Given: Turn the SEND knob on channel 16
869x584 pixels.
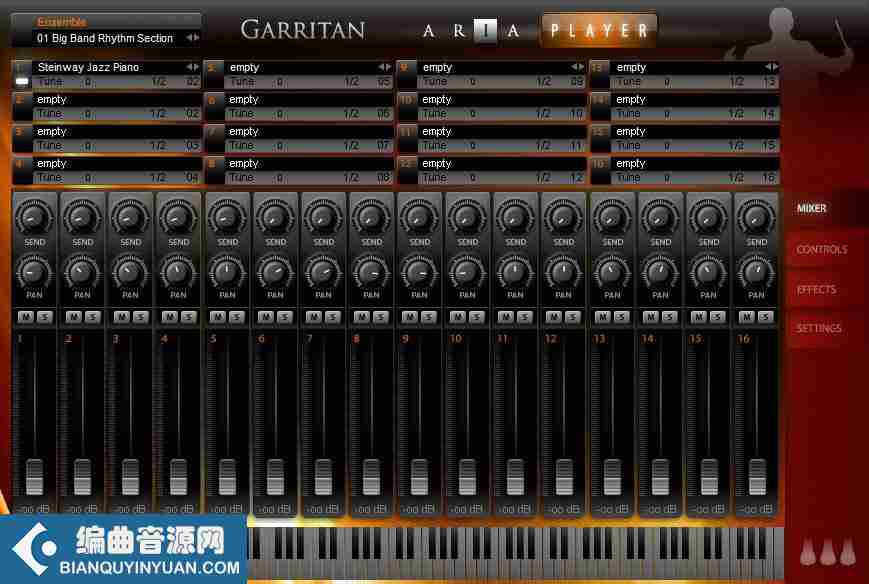Looking at the screenshot, I should tap(756, 218).
